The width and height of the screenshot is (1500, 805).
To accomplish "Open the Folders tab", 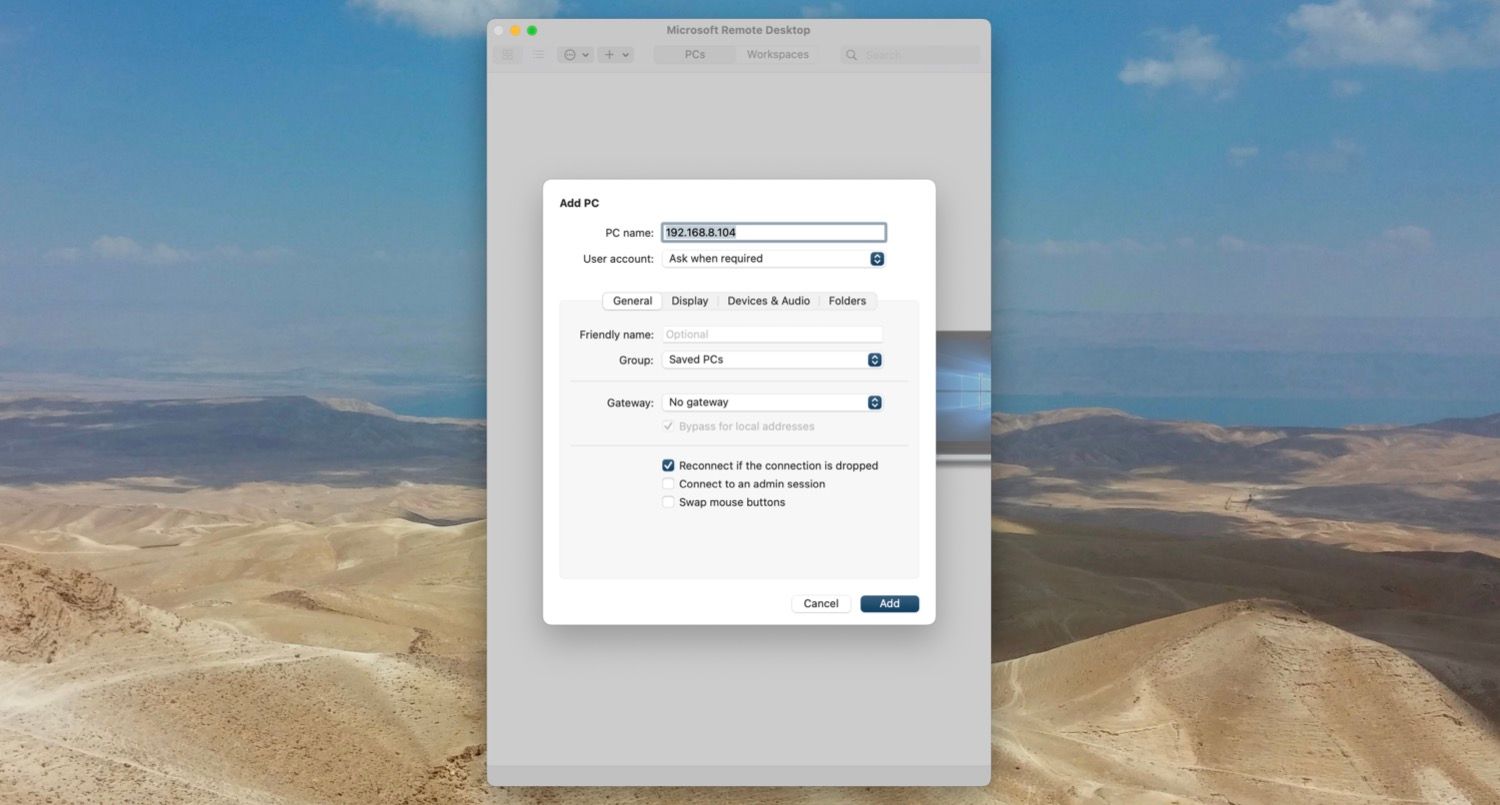I will [x=847, y=301].
